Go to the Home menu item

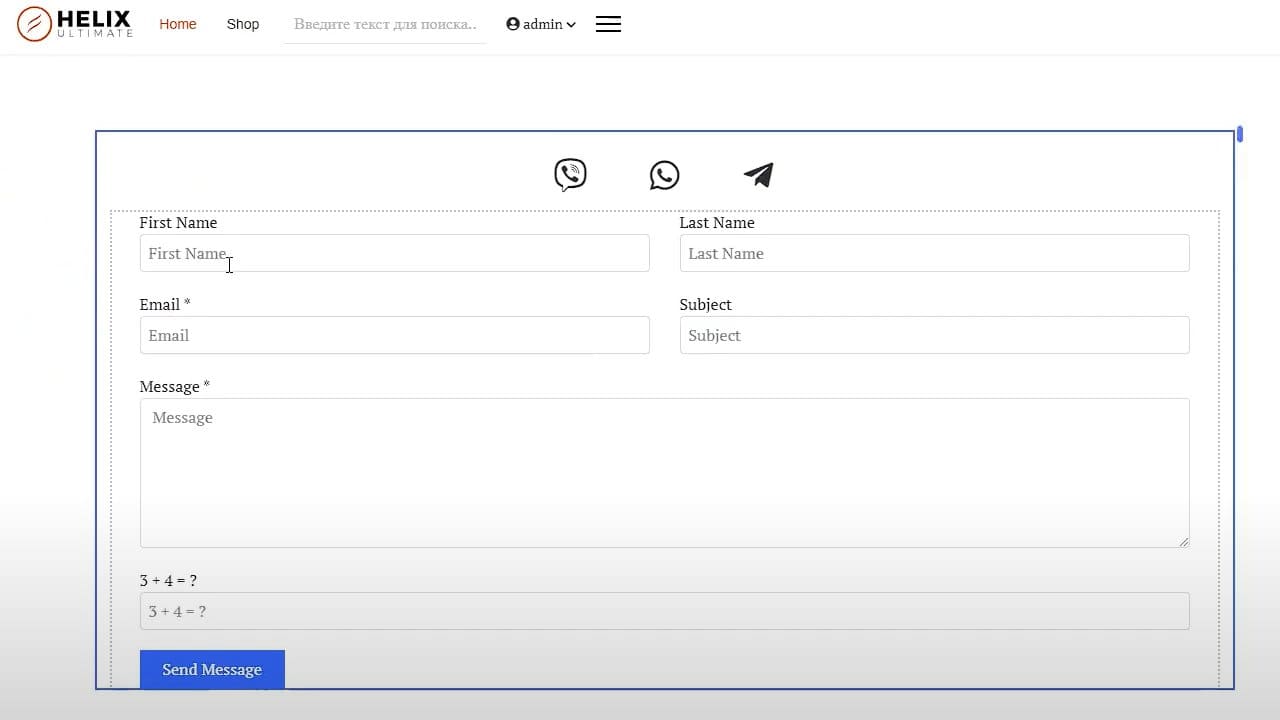(x=178, y=24)
